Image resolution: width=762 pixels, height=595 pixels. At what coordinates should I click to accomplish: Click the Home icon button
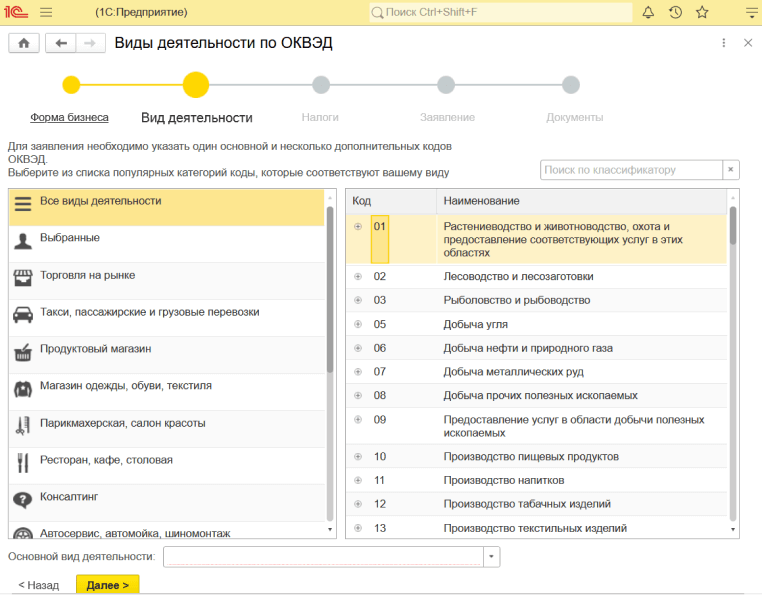pyautogui.click(x=24, y=43)
